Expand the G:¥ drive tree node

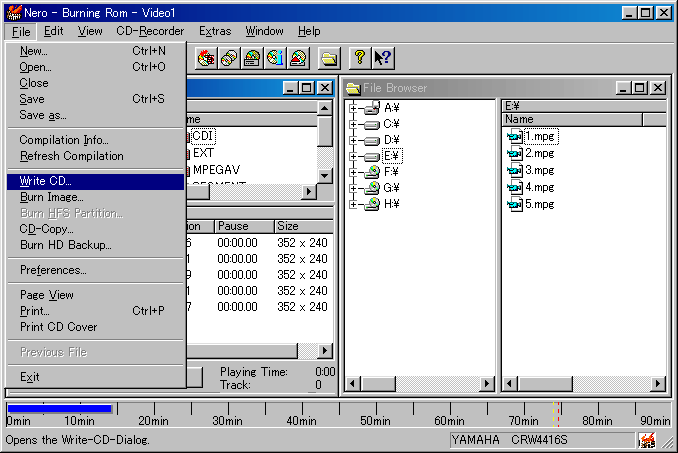[353, 188]
